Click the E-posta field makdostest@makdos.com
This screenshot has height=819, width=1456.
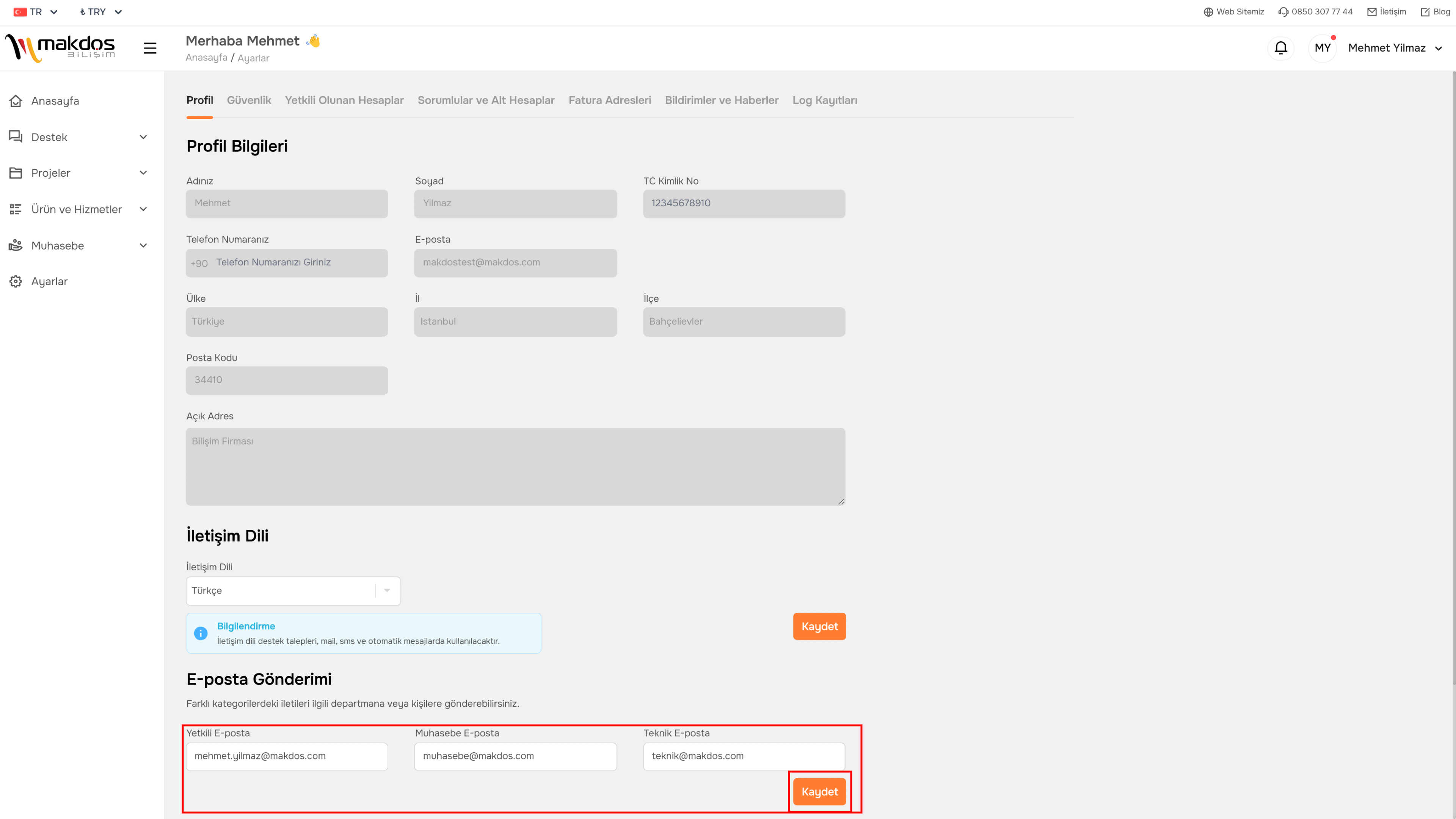516,263
